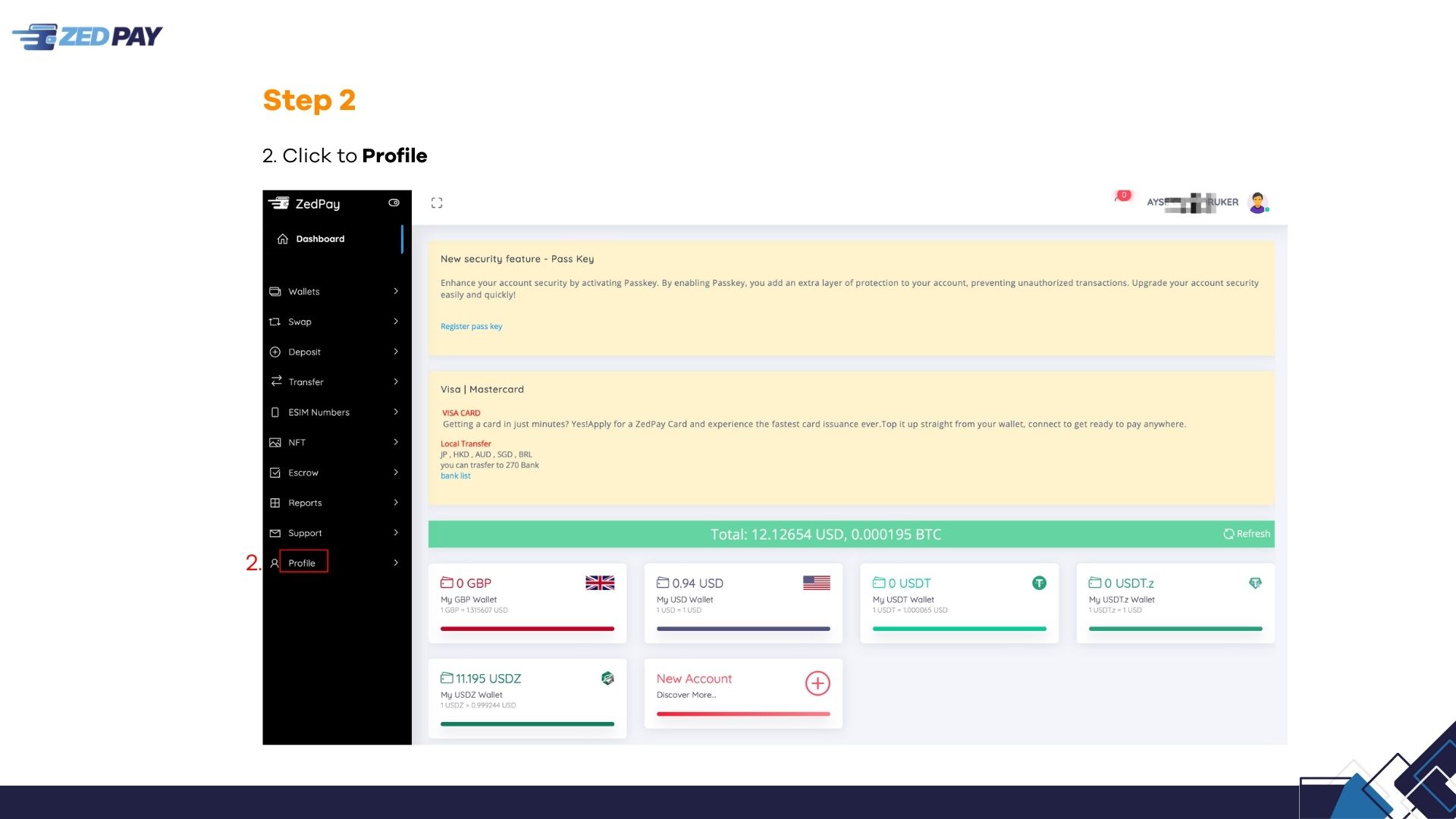Click the ESIM Numbers phone icon
1456x819 pixels.
click(275, 413)
